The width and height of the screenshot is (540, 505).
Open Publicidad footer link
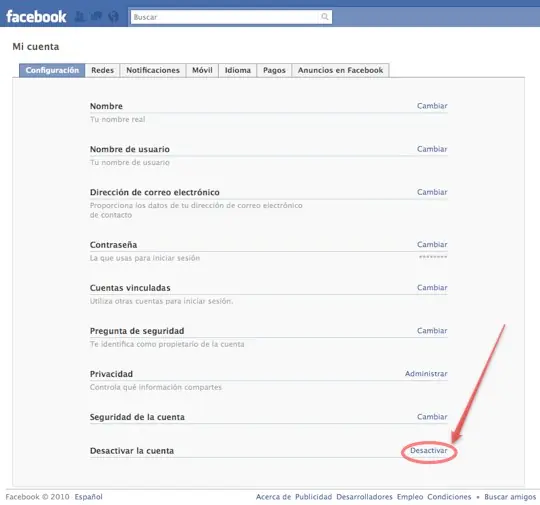click(314, 497)
